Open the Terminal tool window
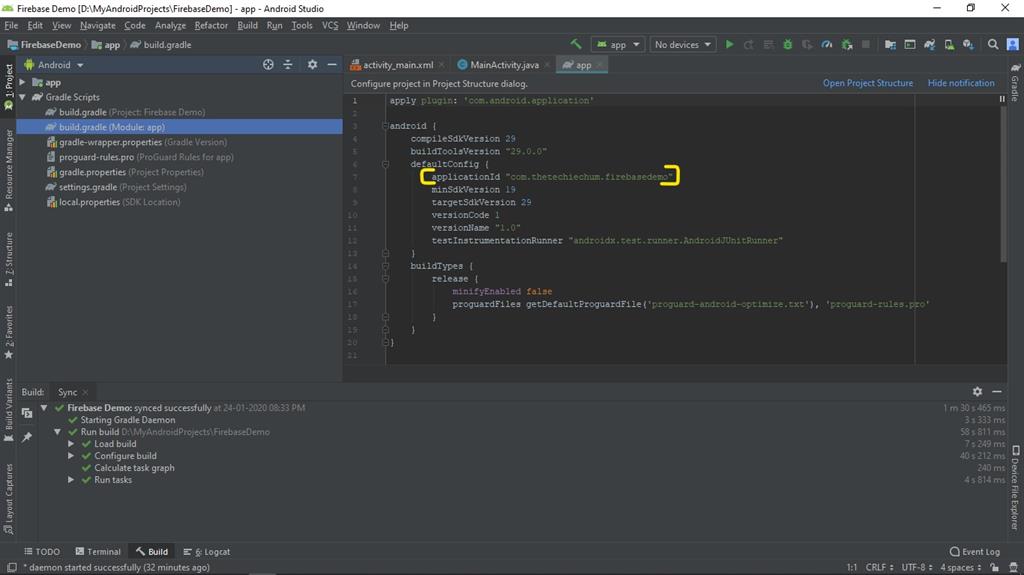The width and height of the screenshot is (1024, 575). click(98, 551)
